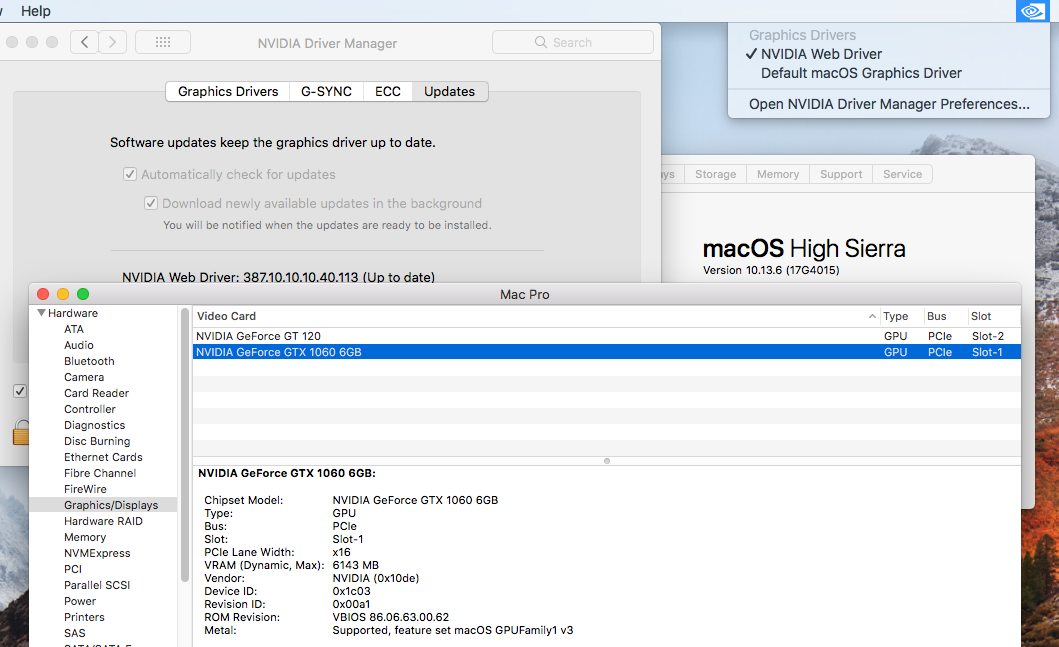Select PCI in sidebar
The height and width of the screenshot is (647, 1059).
[73, 569]
